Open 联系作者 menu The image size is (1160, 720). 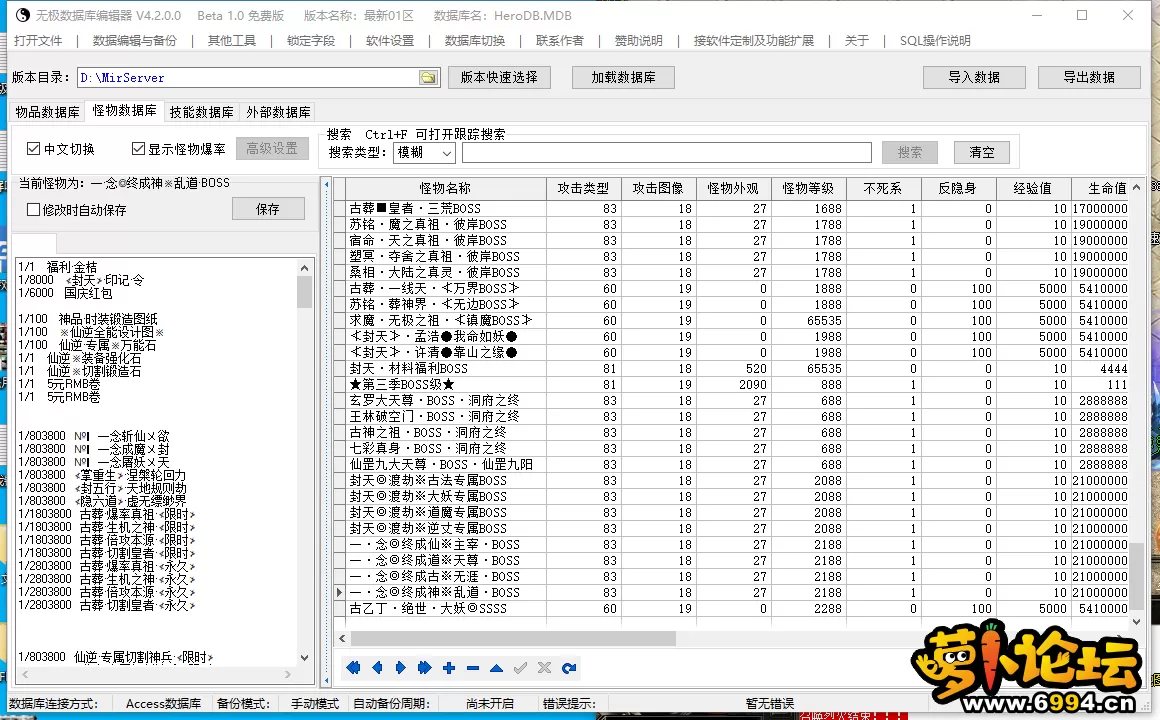560,41
